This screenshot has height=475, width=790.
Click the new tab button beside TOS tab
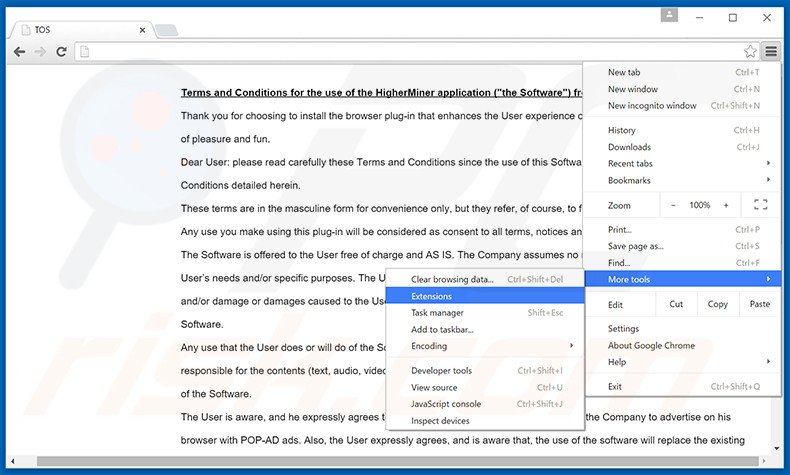[x=166, y=31]
